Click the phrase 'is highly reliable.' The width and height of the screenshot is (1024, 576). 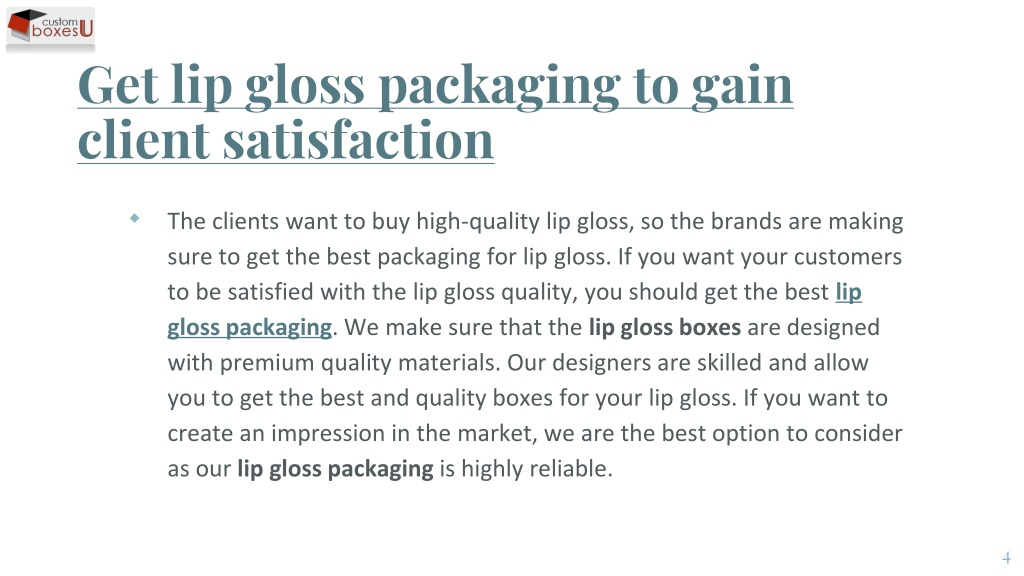coord(526,469)
